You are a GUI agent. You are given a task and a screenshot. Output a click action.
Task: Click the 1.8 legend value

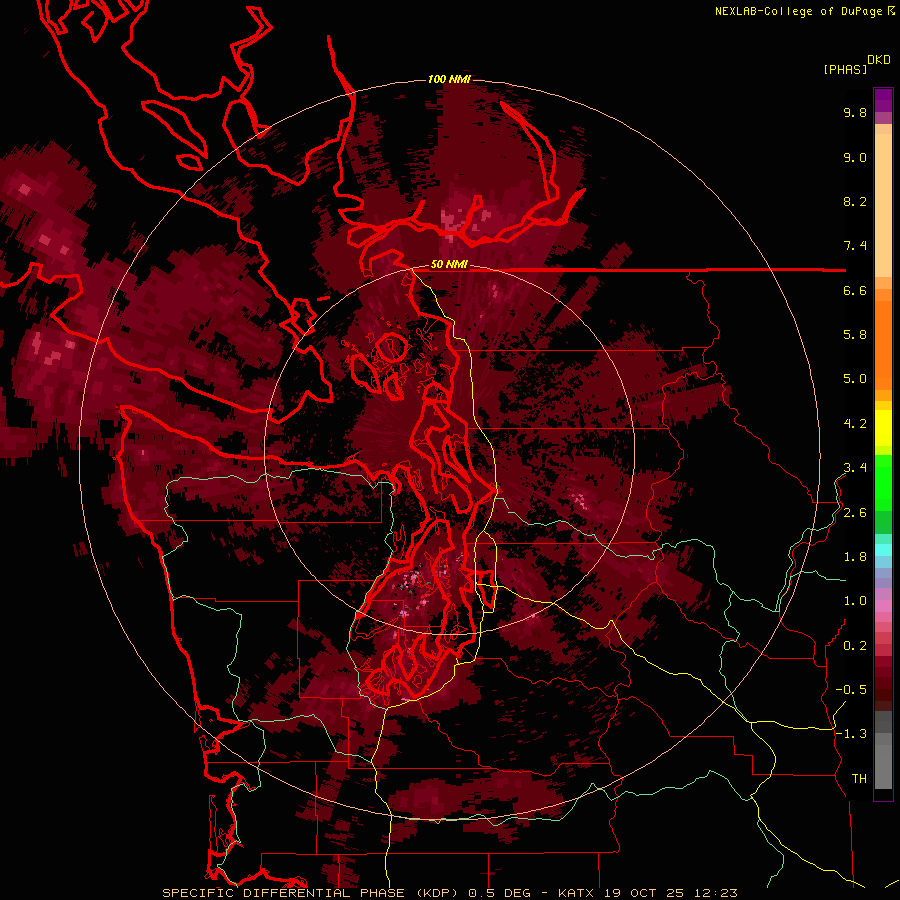[x=855, y=557]
